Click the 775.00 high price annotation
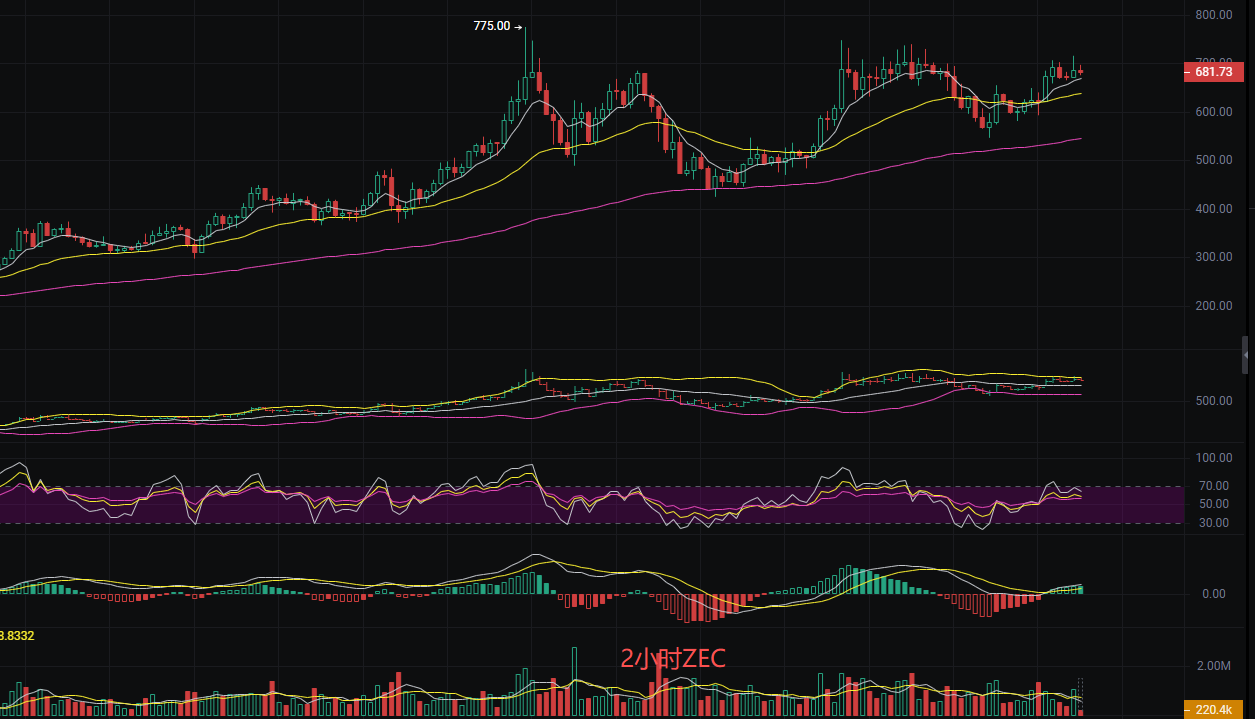The image size is (1255, 719). 491,26
